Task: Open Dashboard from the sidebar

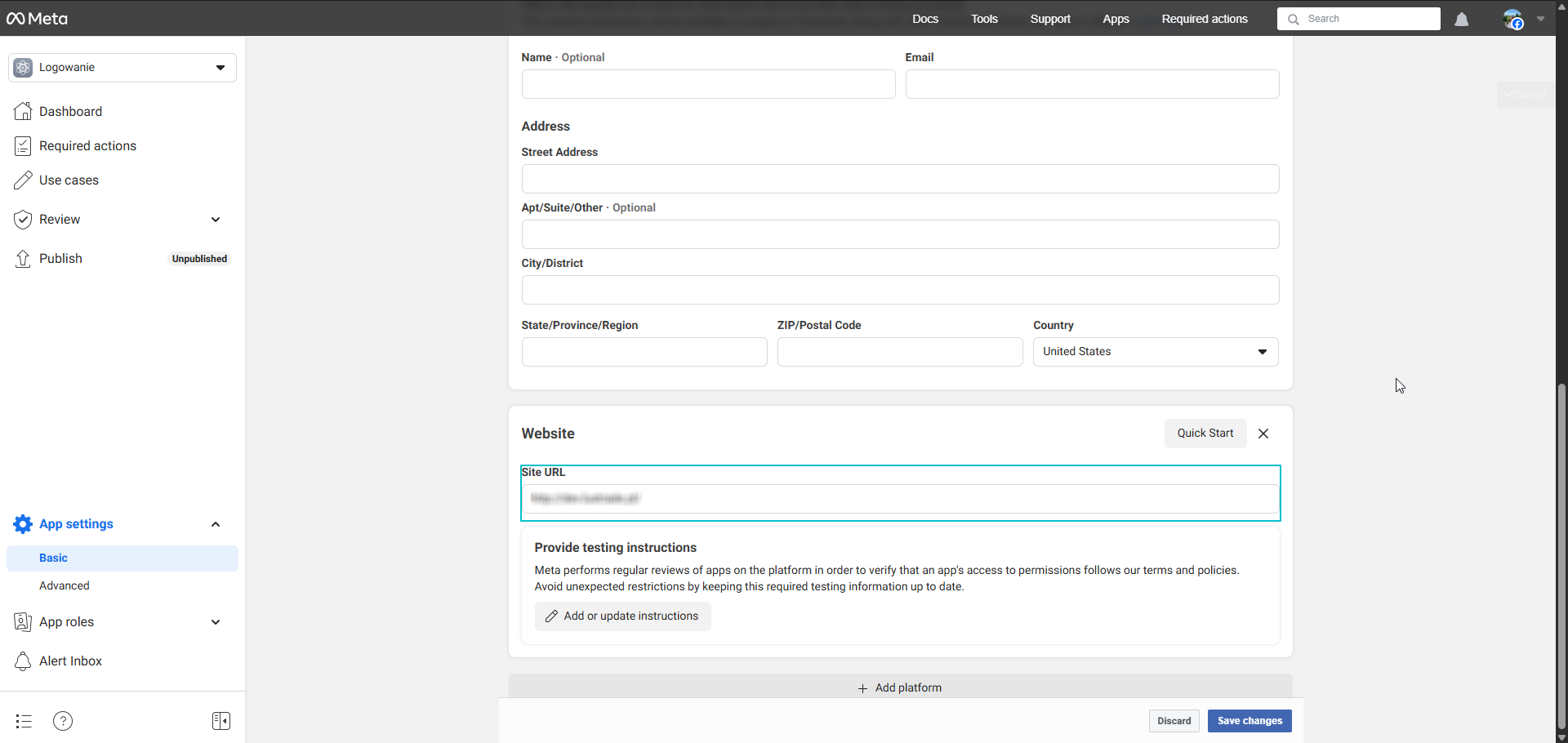Action: [70, 112]
